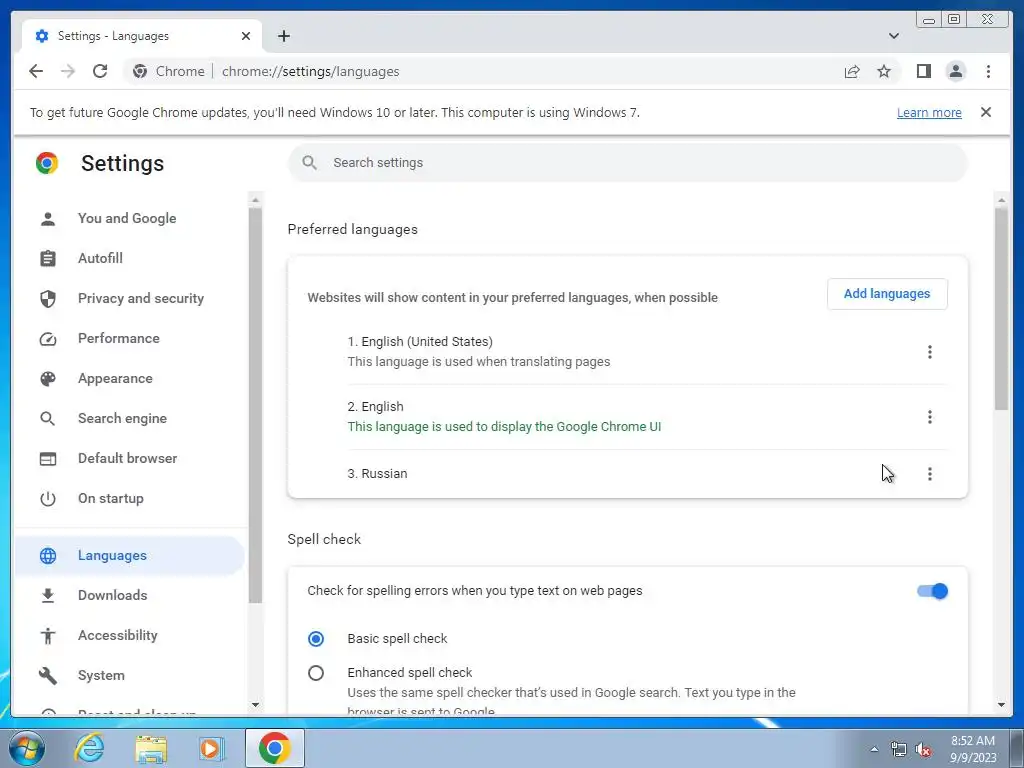Click the person icon beside You and Google
Screen dimensions: 1024x768
48,219
